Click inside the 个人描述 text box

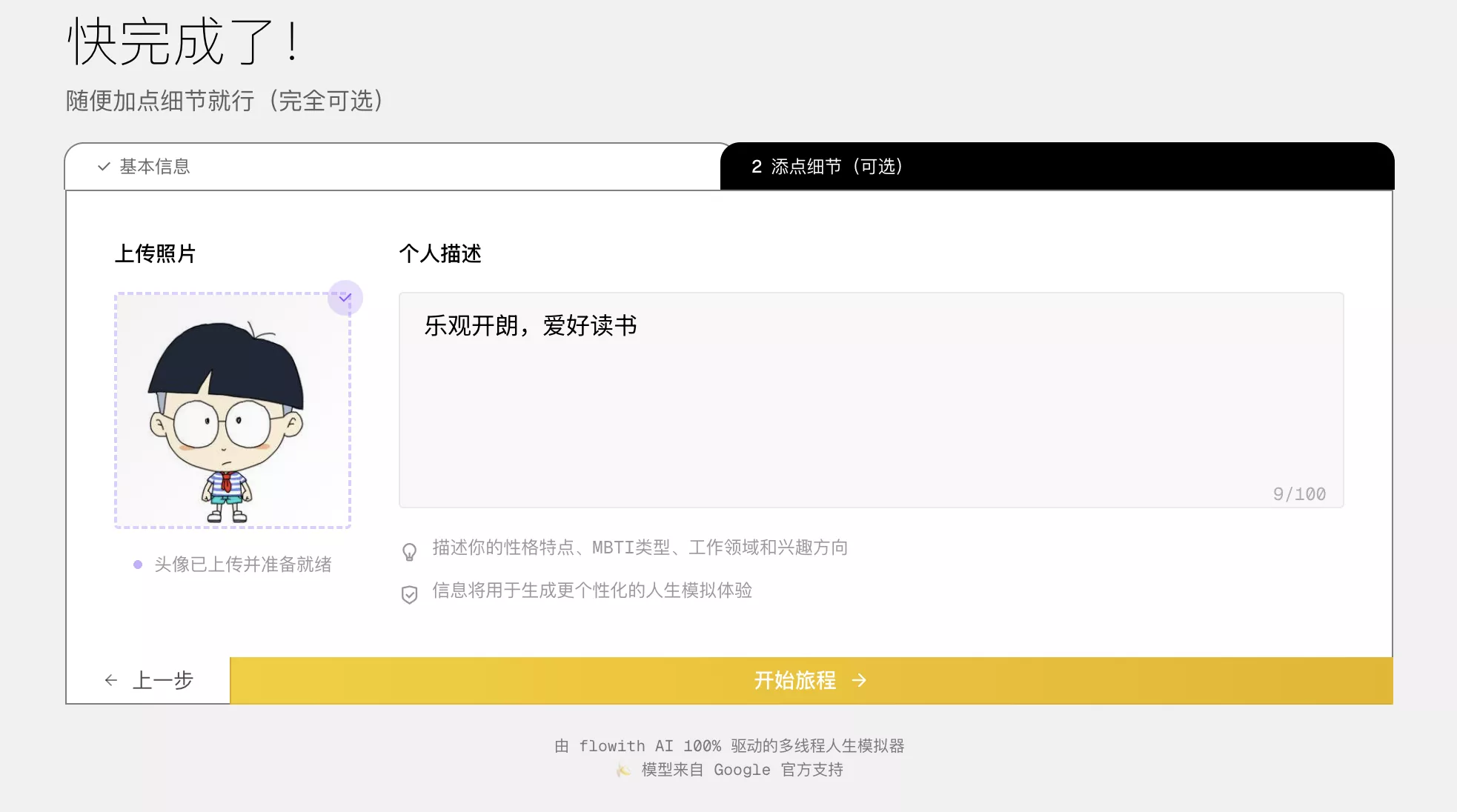point(871,400)
